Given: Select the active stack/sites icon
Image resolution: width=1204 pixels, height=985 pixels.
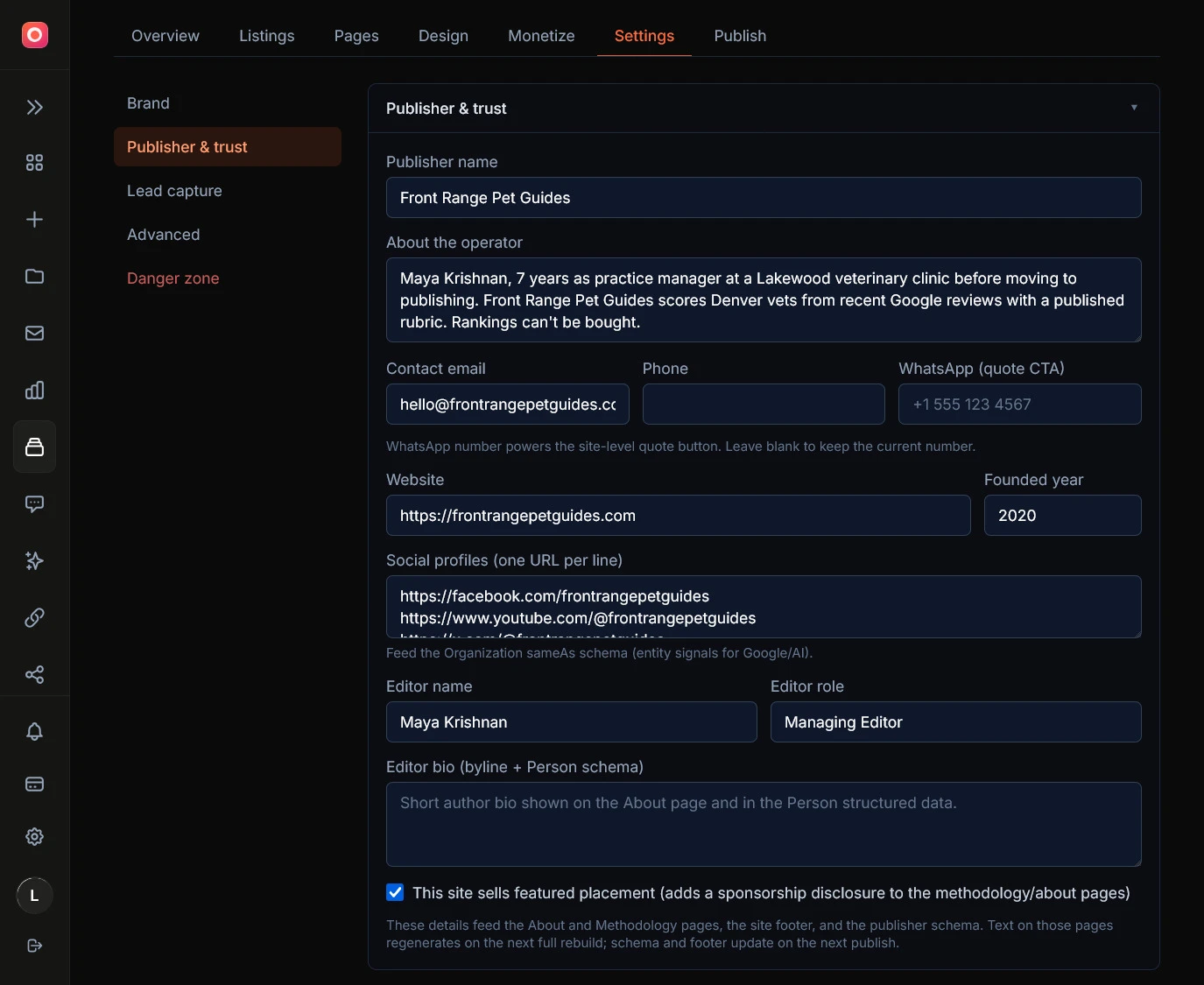Looking at the screenshot, I should coord(34,447).
